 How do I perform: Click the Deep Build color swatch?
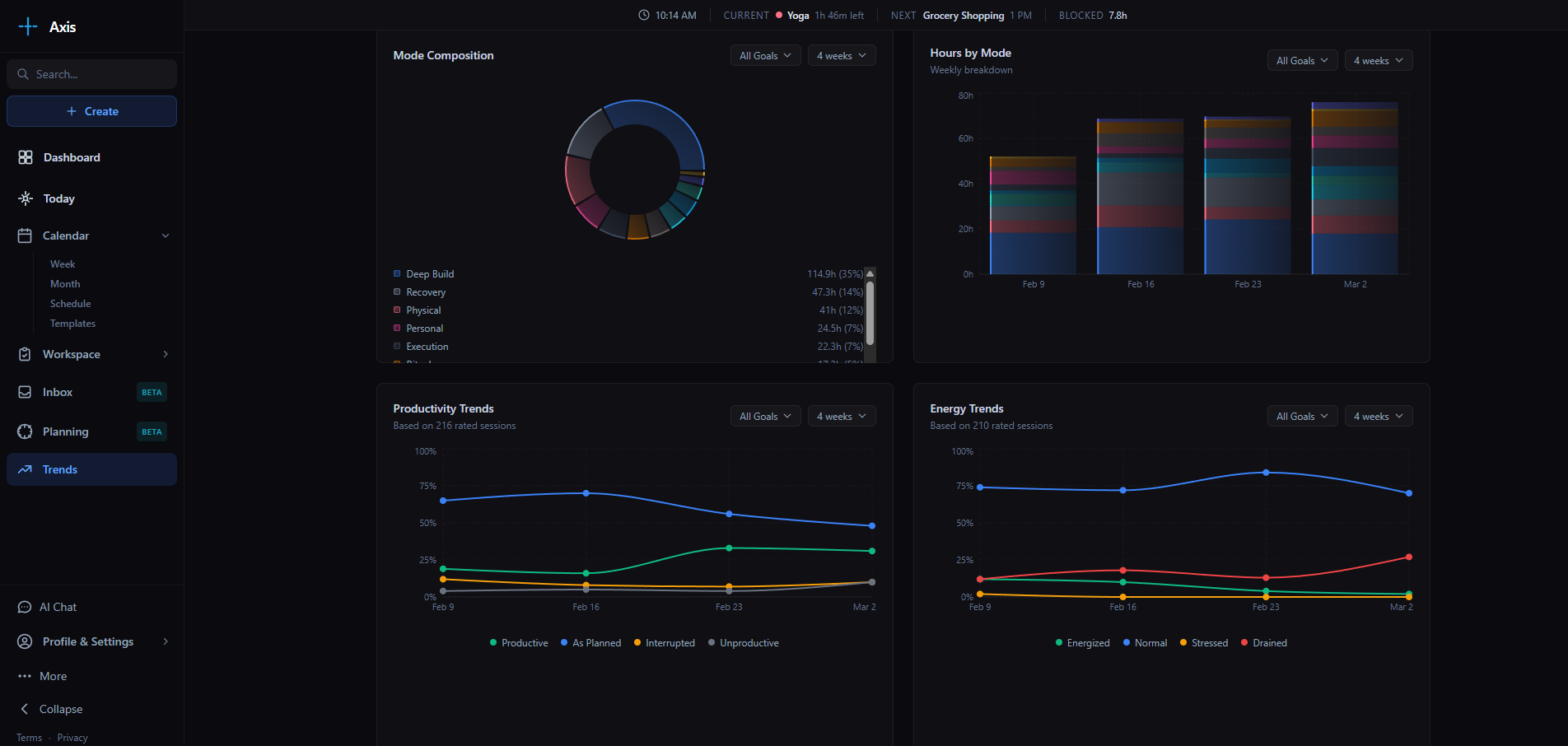coord(397,274)
